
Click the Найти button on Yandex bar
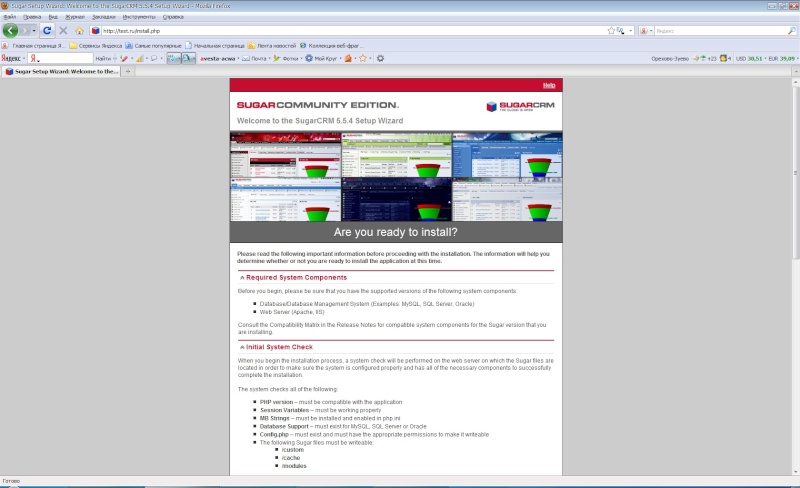(x=103, y=58)
